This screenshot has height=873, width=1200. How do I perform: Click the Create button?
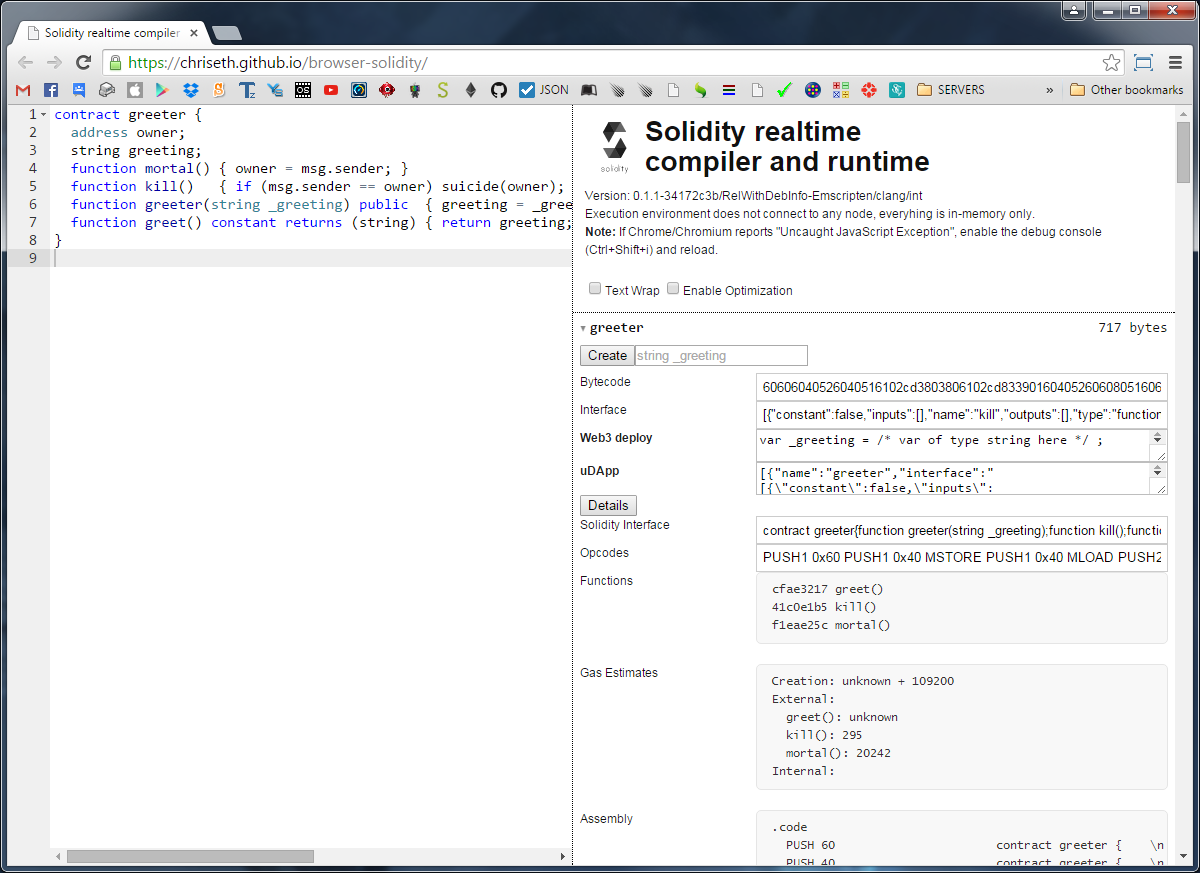point(607,356)
